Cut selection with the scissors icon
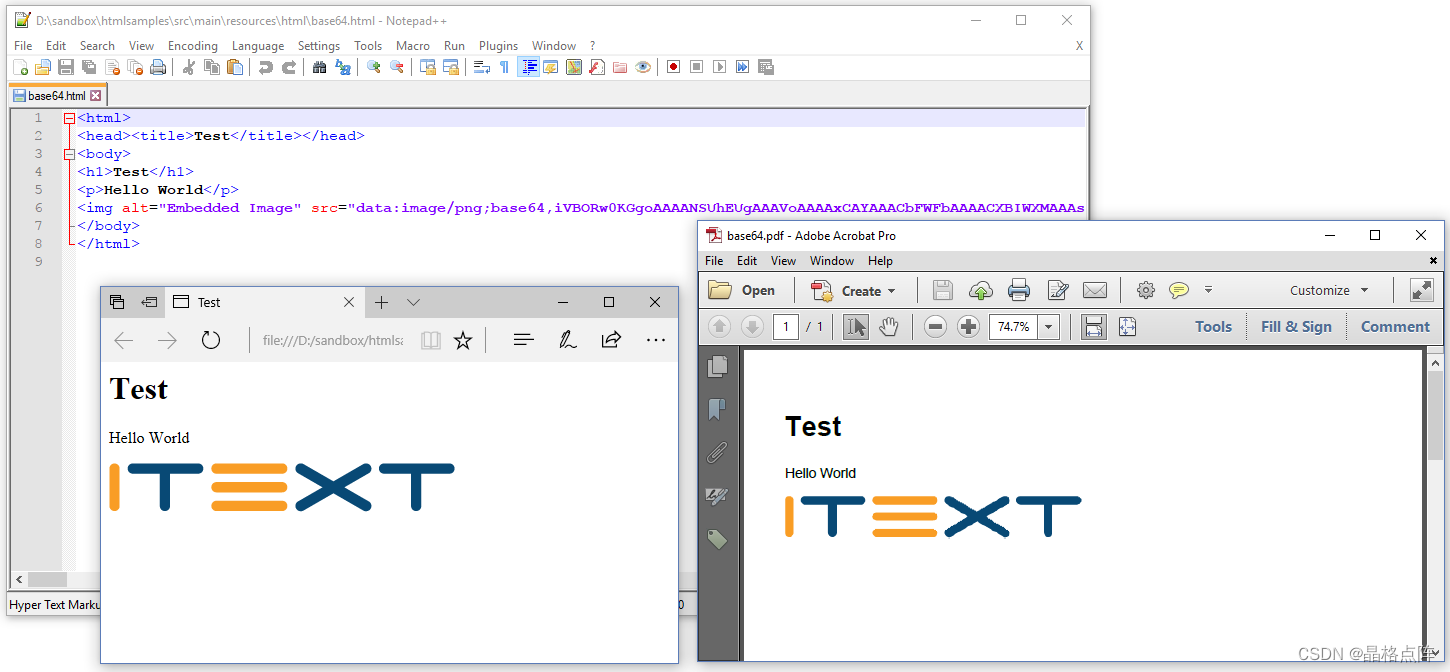 click(x=188, y=67)
